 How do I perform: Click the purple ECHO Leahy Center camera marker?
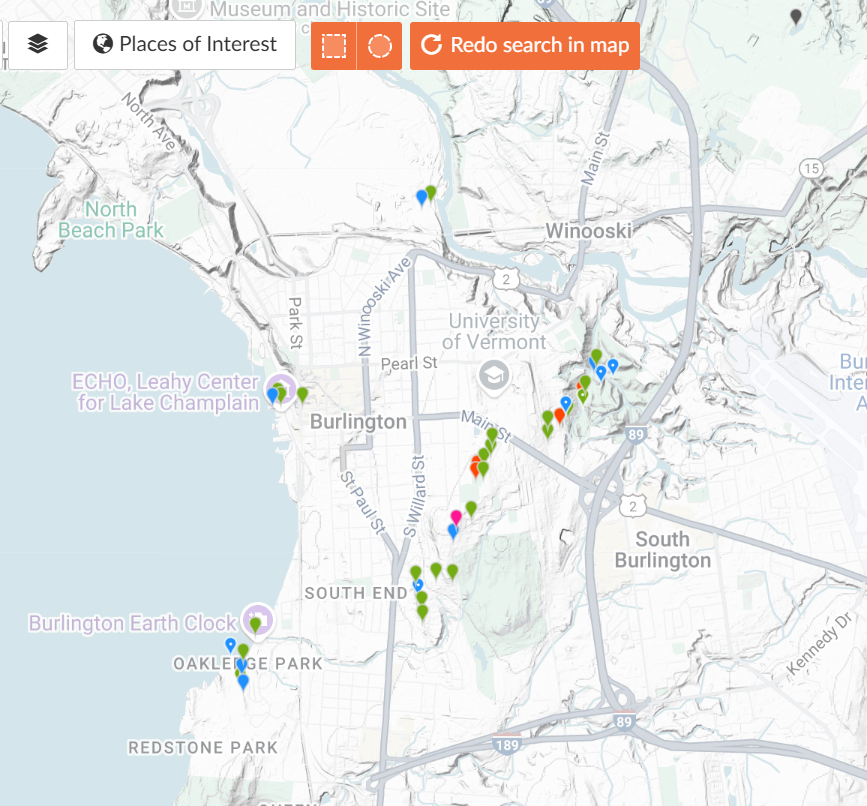285,385
